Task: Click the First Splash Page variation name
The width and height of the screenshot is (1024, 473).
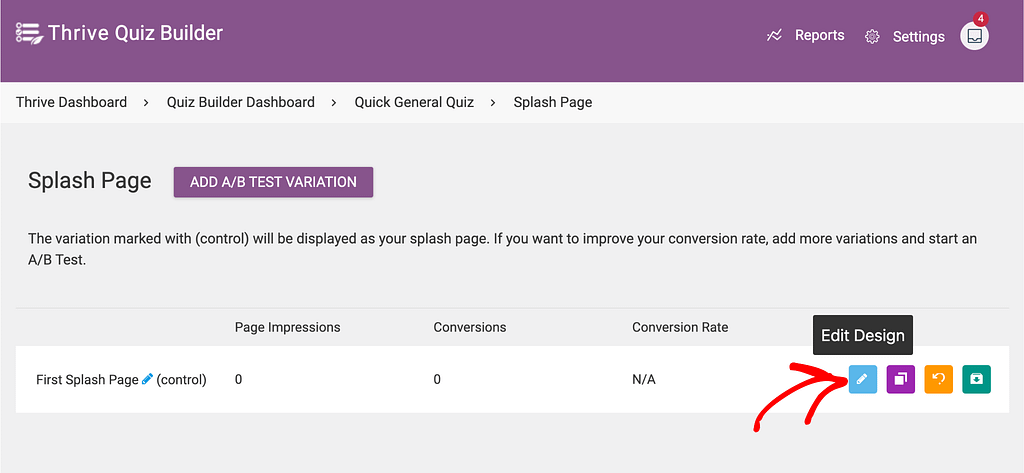Action: pos(87,380)
